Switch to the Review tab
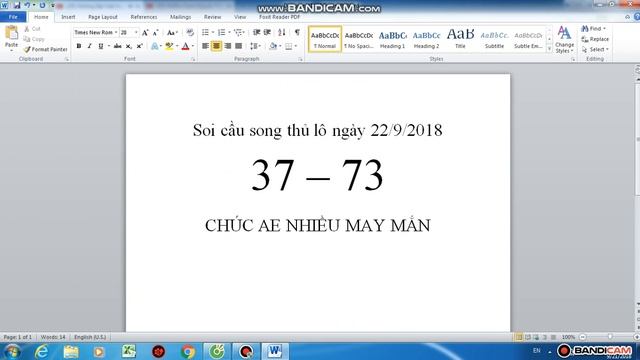Viewport: 640px width, 360px height. pyautogui.click(x=212, y=17)
